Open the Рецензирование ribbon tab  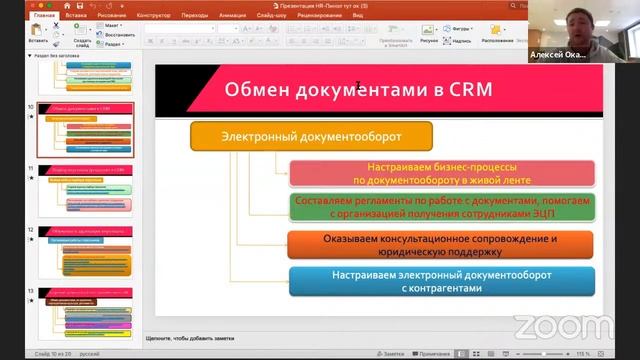point(320,15)
